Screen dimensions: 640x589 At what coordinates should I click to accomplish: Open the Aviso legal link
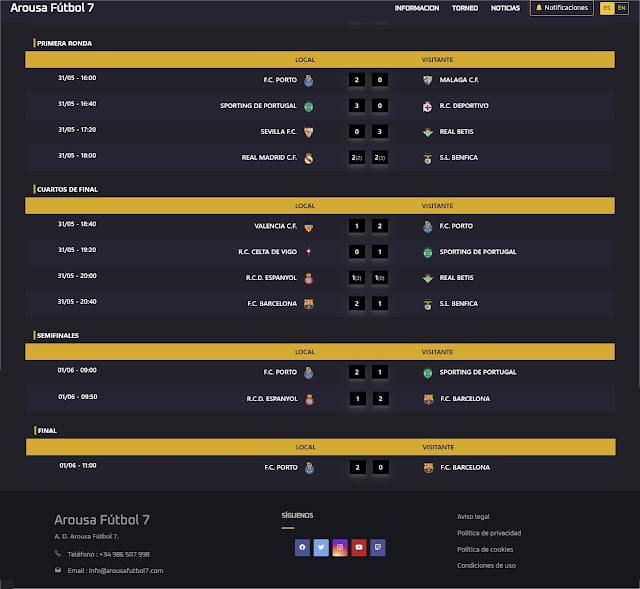[x=473, y=517]
